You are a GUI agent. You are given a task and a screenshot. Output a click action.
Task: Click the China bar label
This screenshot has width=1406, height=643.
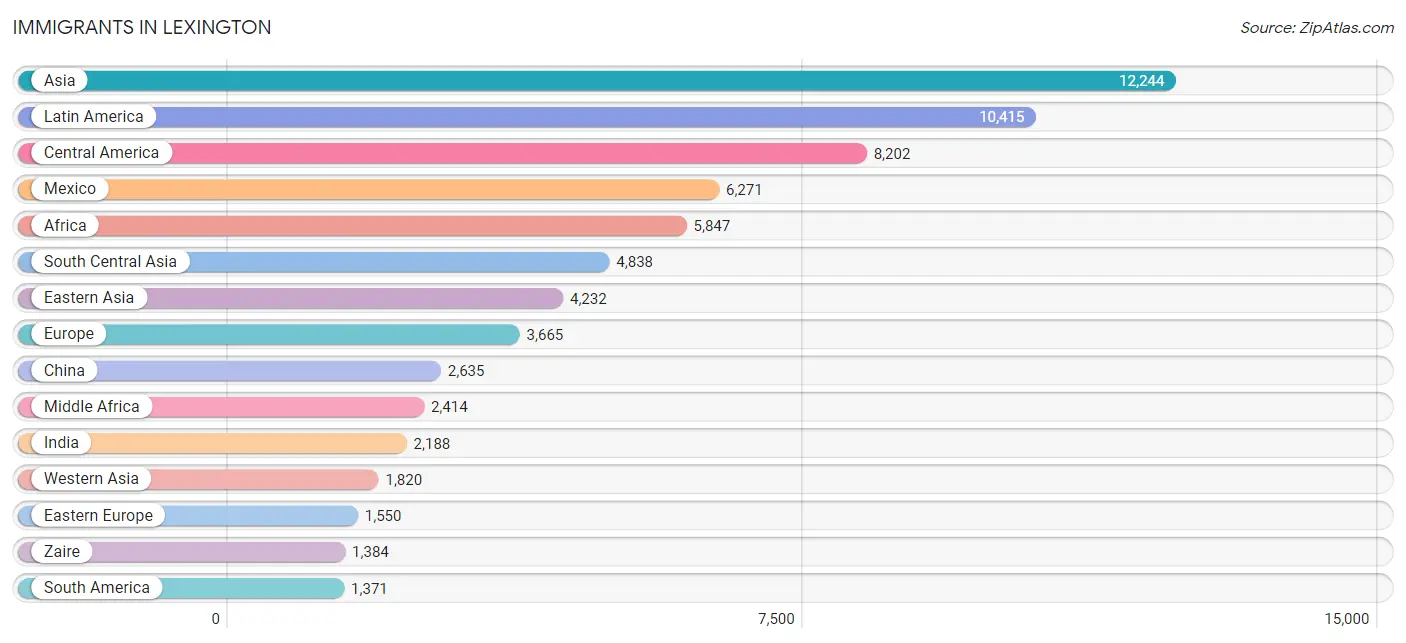(64, 370)
